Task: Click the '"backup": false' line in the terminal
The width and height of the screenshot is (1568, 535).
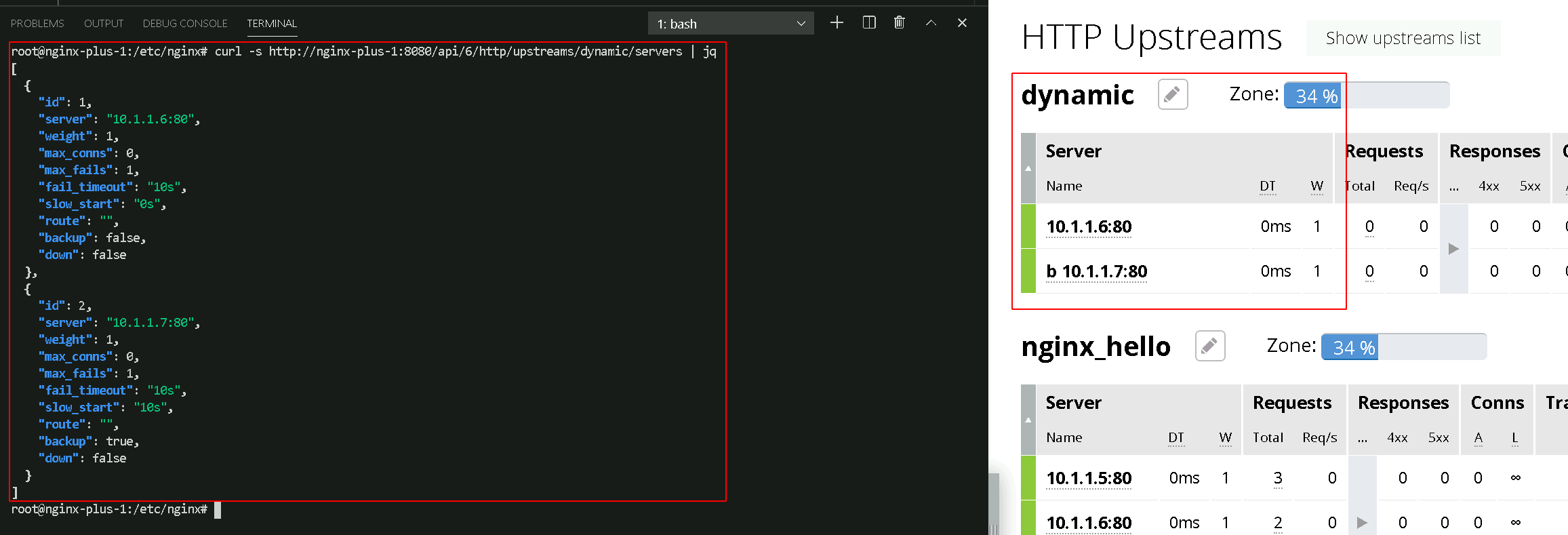Action: 92,238
